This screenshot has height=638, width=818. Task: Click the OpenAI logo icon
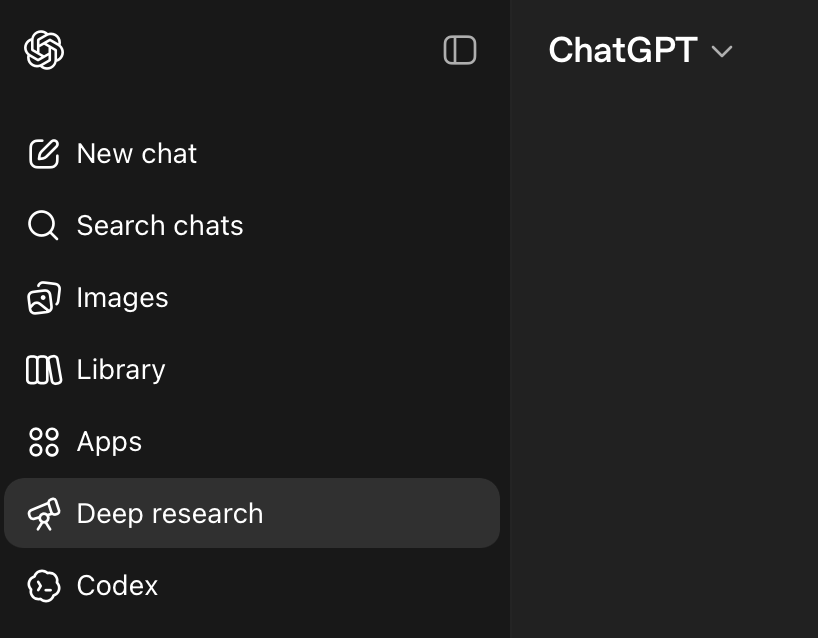[x=44, y=49]
